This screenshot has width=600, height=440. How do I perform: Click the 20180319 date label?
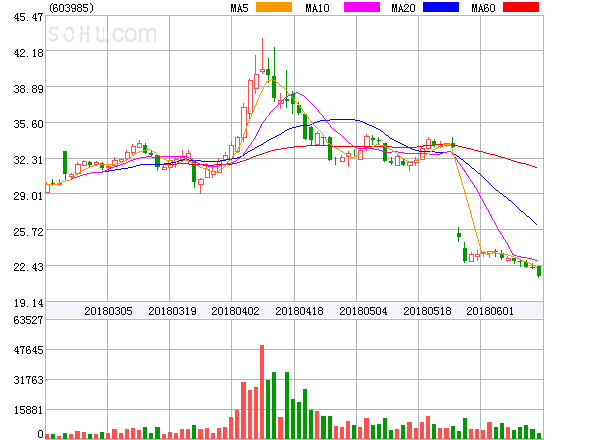172,311
